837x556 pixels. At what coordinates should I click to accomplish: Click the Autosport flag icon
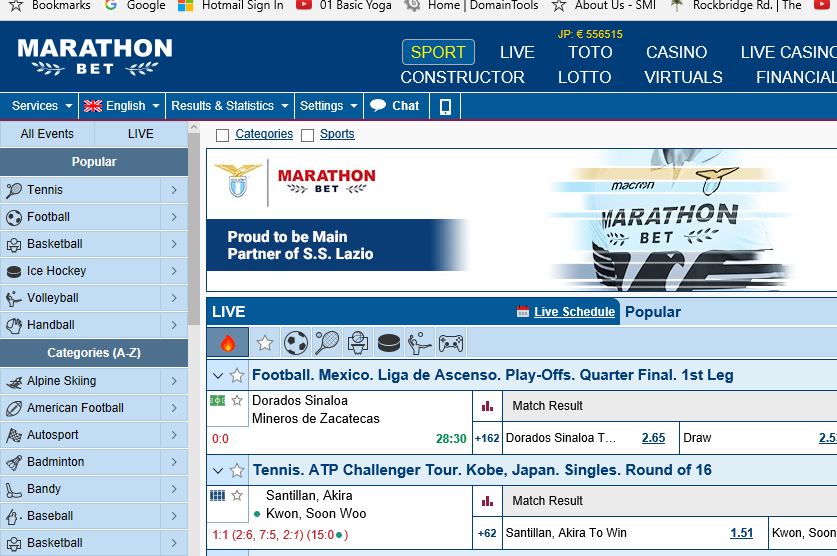coord(14,435)
